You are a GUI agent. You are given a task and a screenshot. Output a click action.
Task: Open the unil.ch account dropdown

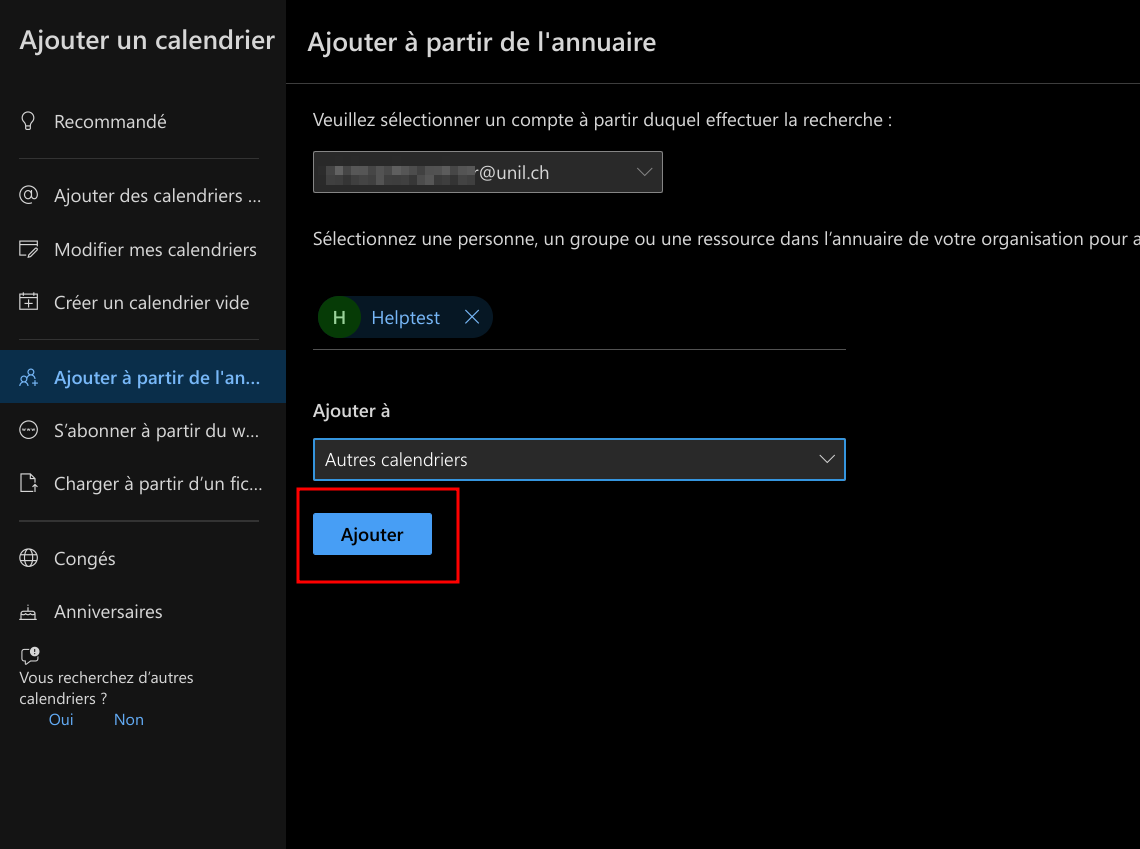tap(487, 173)
